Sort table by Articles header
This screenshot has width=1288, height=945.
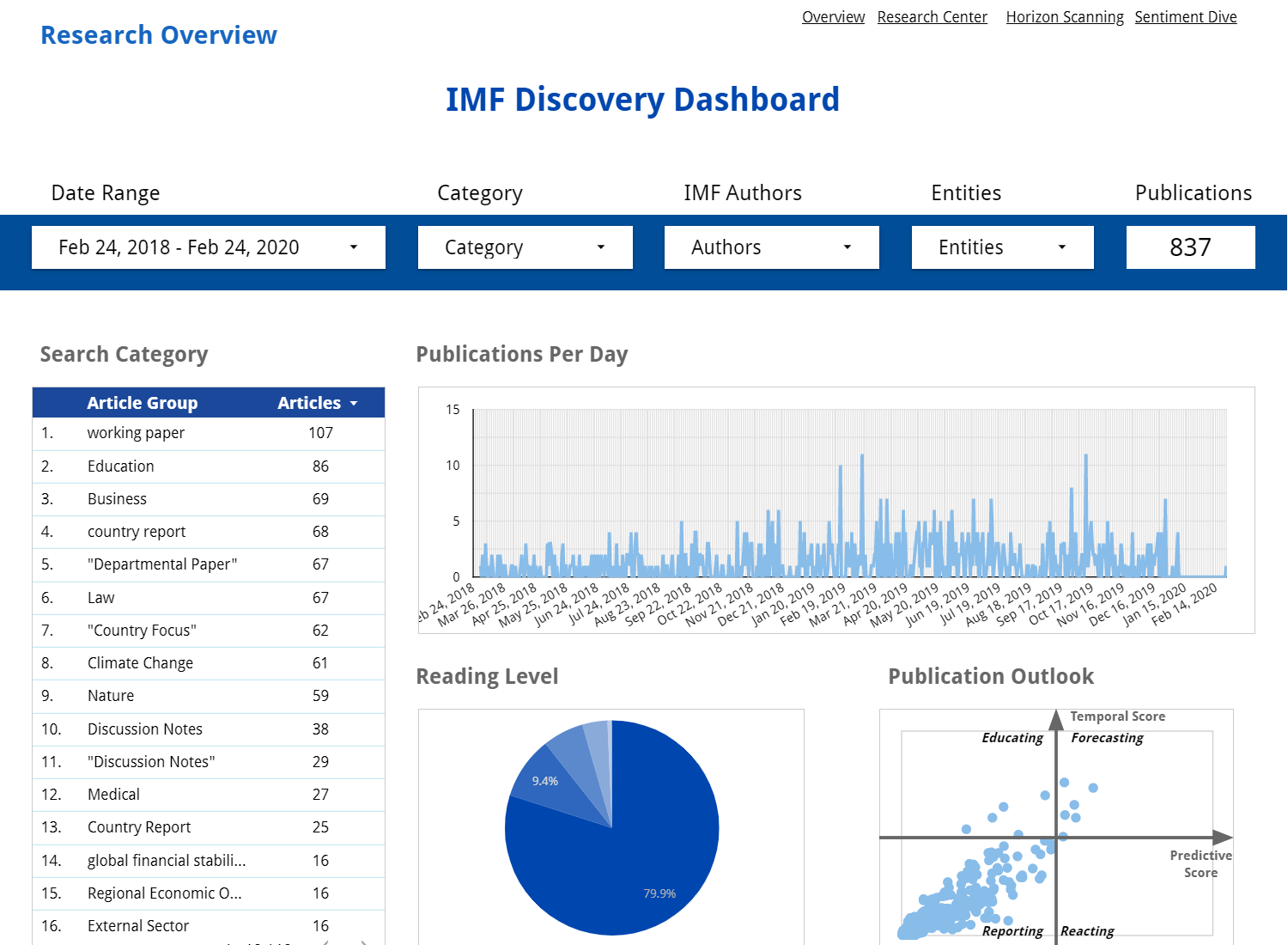click(x=309, y=403)
